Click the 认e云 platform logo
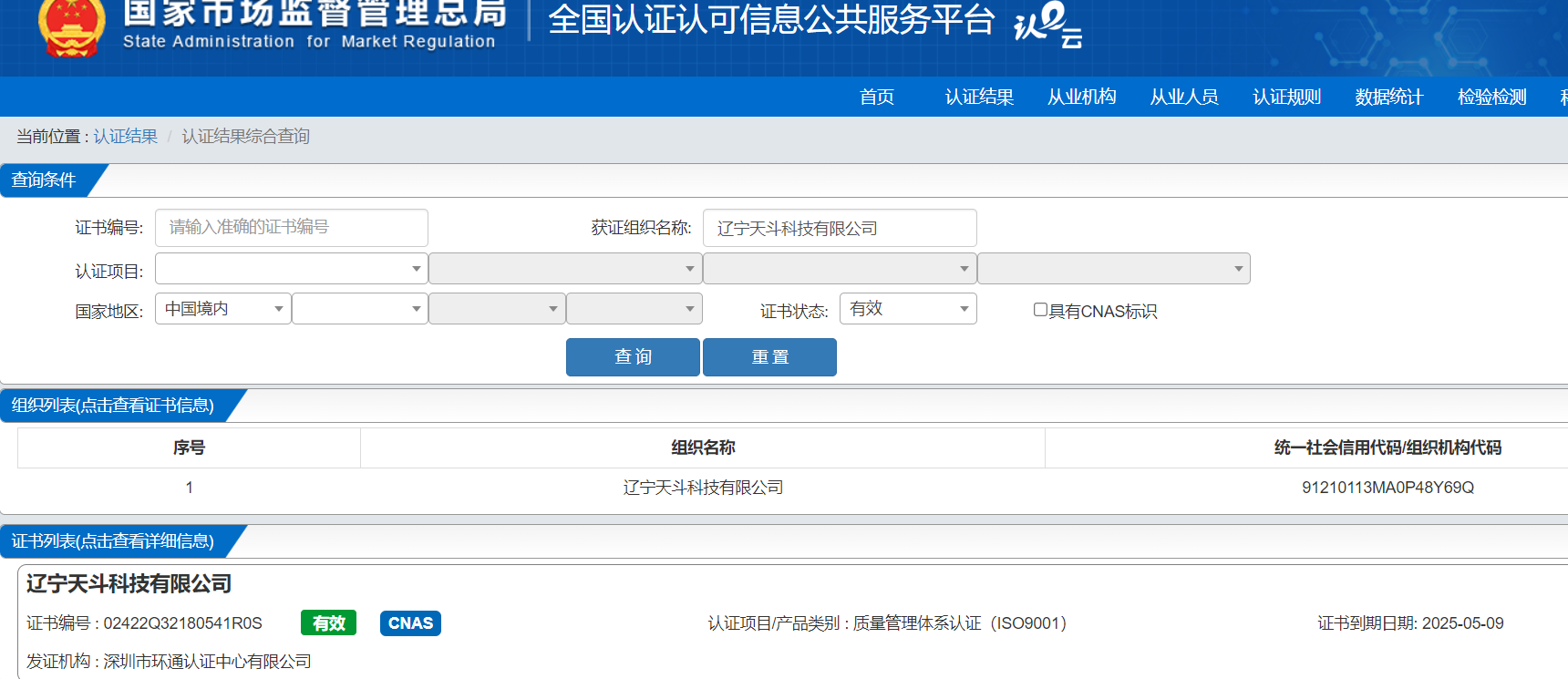 (1048, 24)
